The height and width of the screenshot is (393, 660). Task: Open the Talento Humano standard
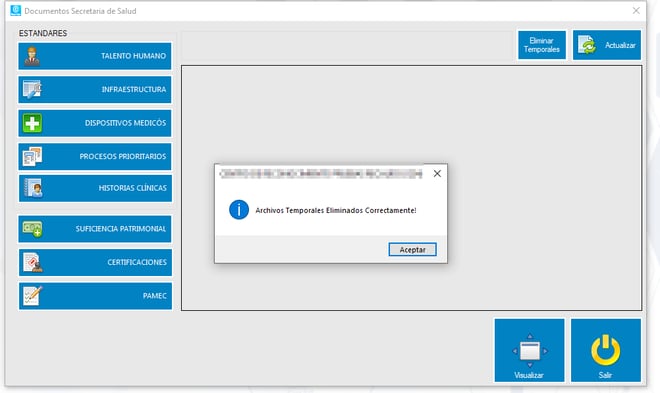(x=95, y=56)
